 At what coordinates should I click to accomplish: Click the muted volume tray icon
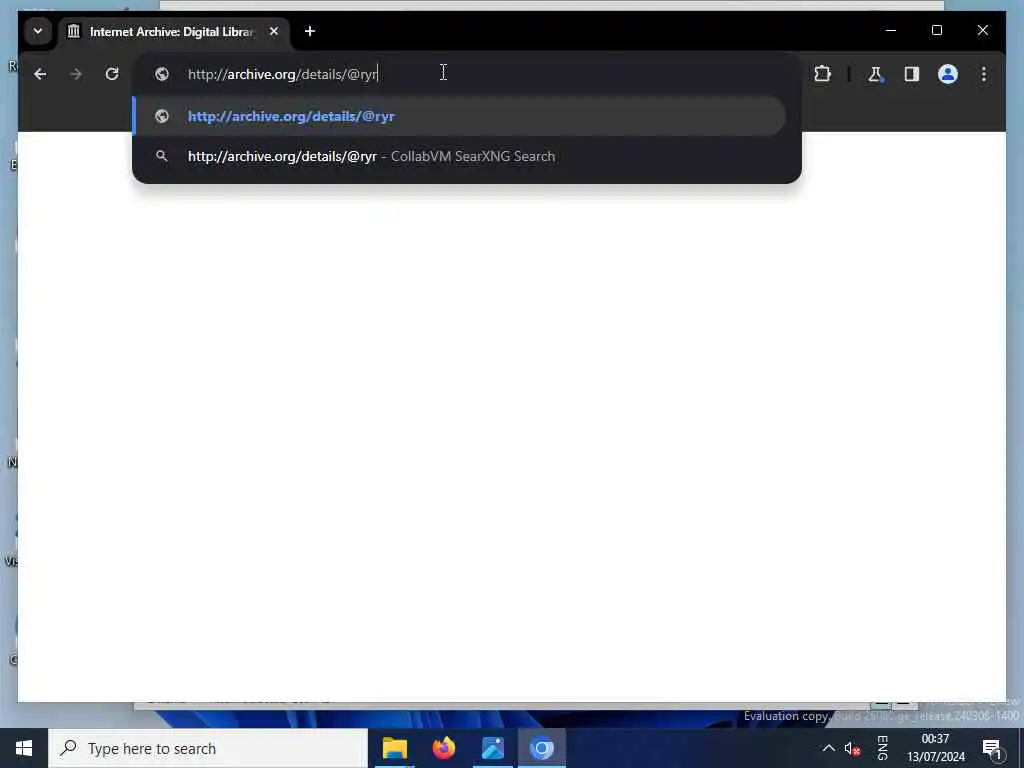tap(852, 749)
